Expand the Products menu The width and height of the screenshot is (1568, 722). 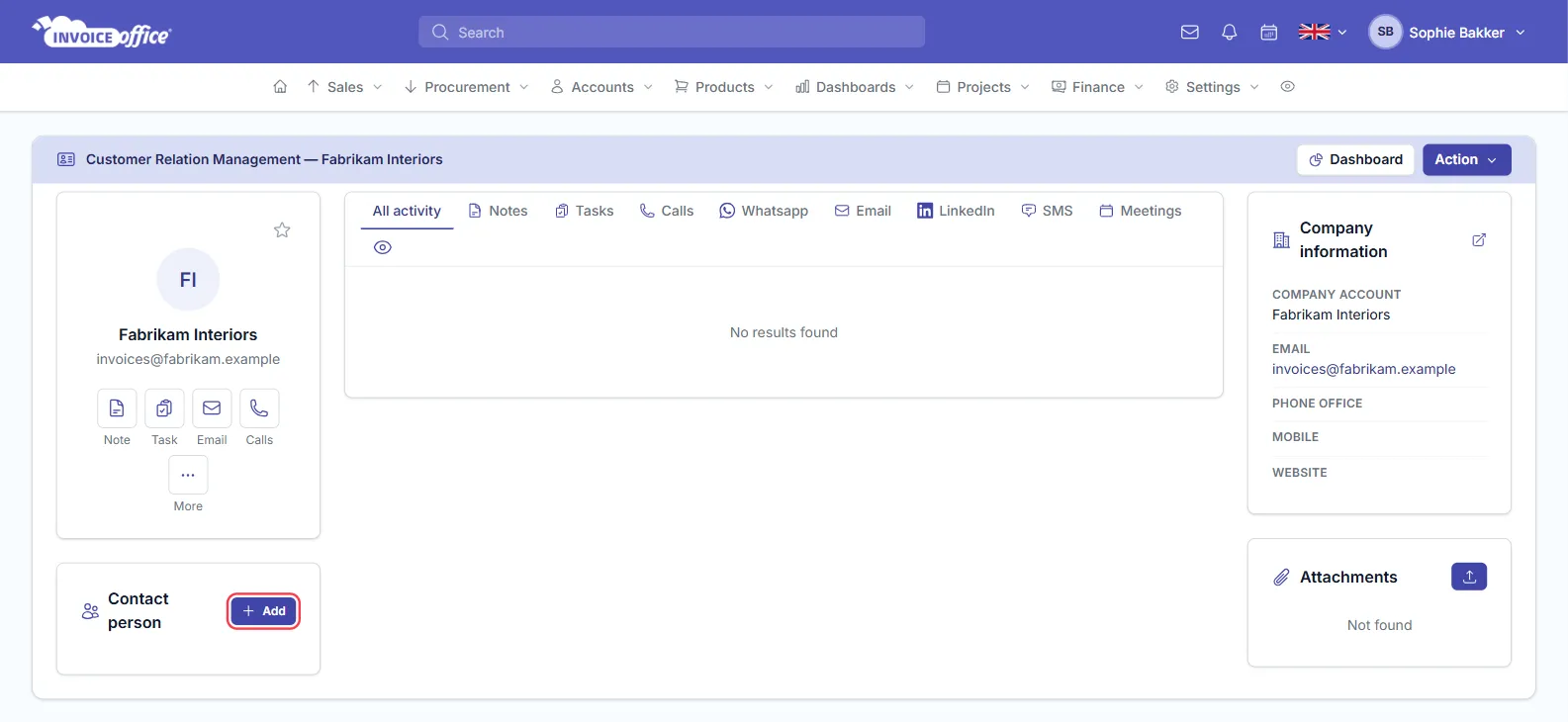click(x=724, y=86)
